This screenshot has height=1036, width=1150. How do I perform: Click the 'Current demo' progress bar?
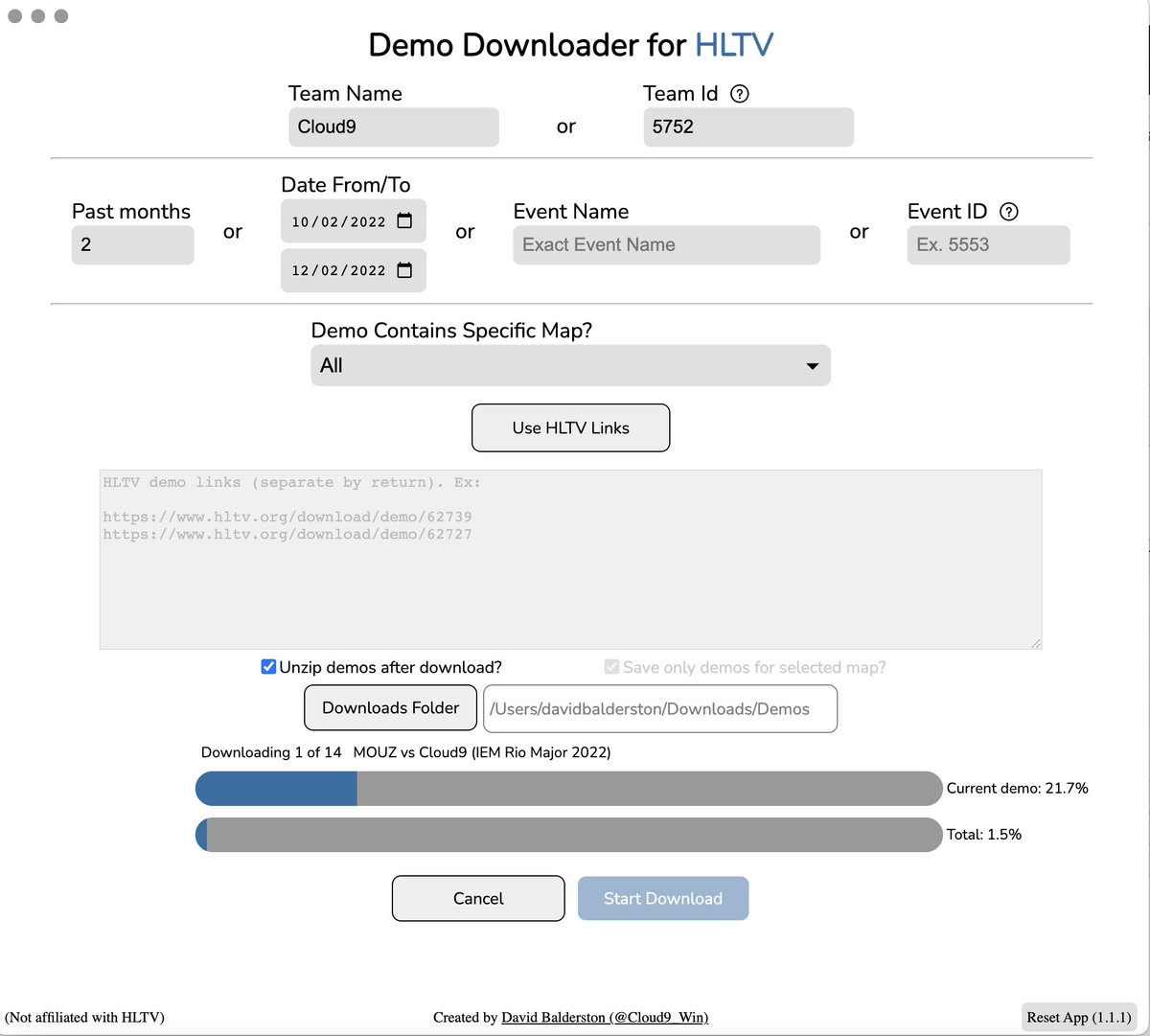coord(568,788)
